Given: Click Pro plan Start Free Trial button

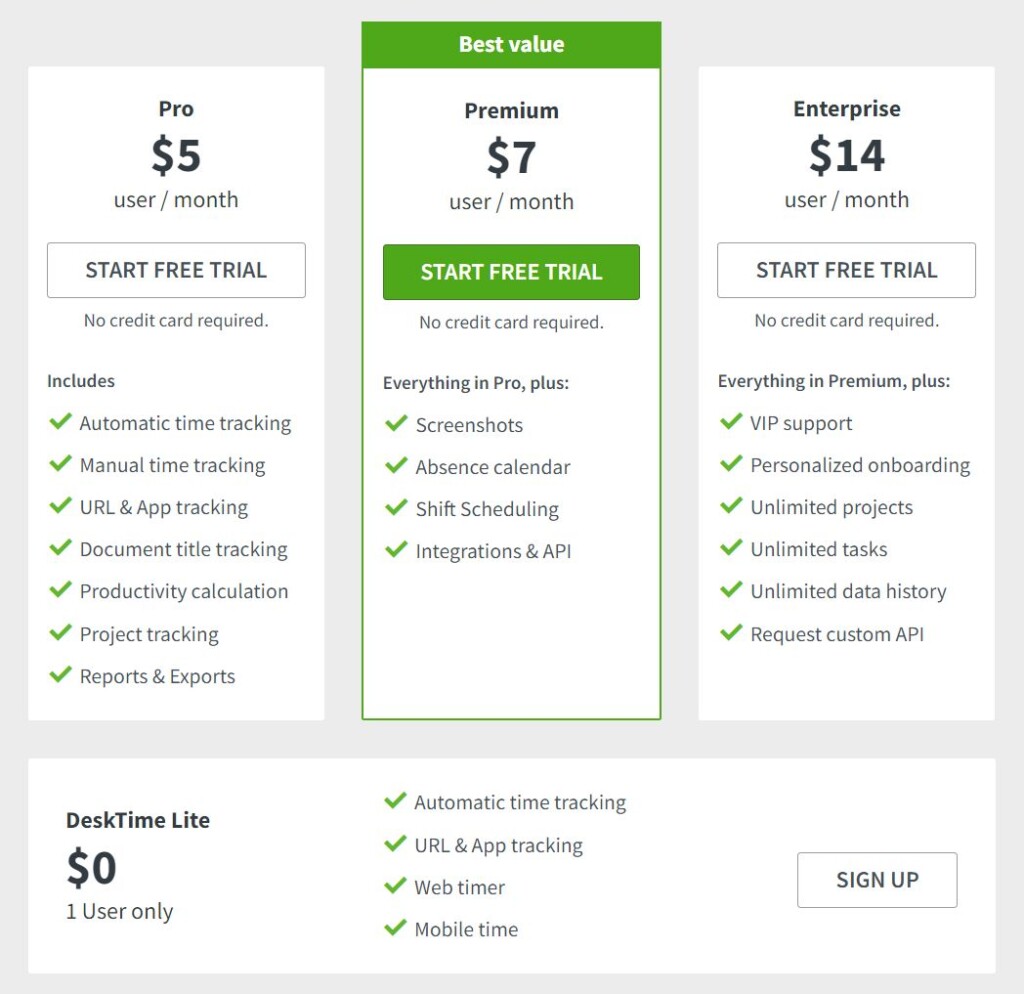Looking at the screenshot, I should pyautogui.click(x=176, y=270).
